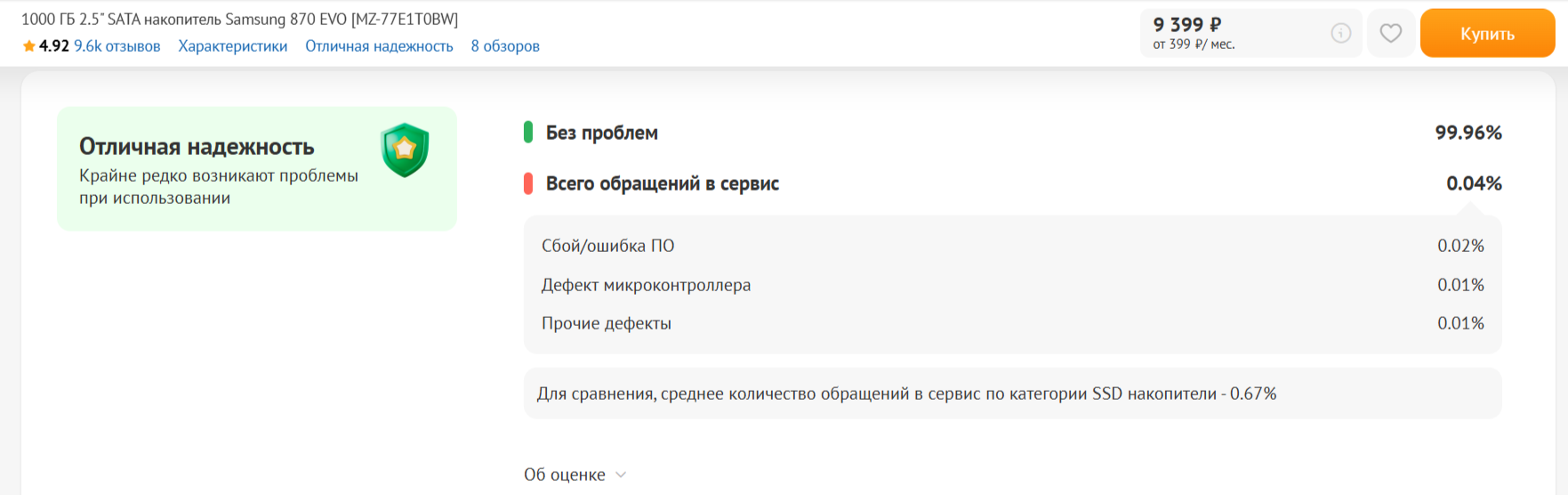Click the orange Купить button
This screenshot has width=1568, height=495.
point(1487,33)
